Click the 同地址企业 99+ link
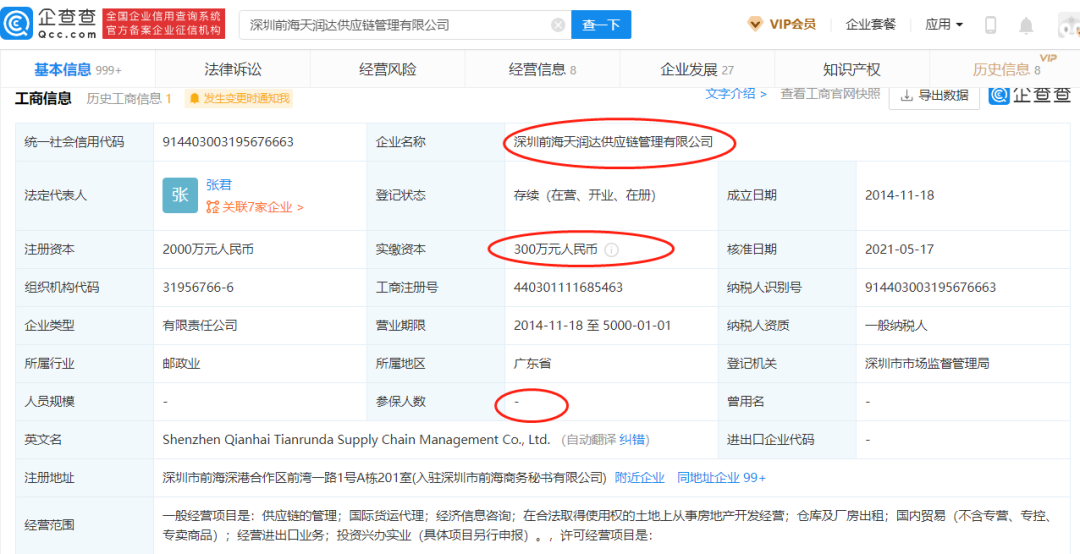 pos(721,478)
